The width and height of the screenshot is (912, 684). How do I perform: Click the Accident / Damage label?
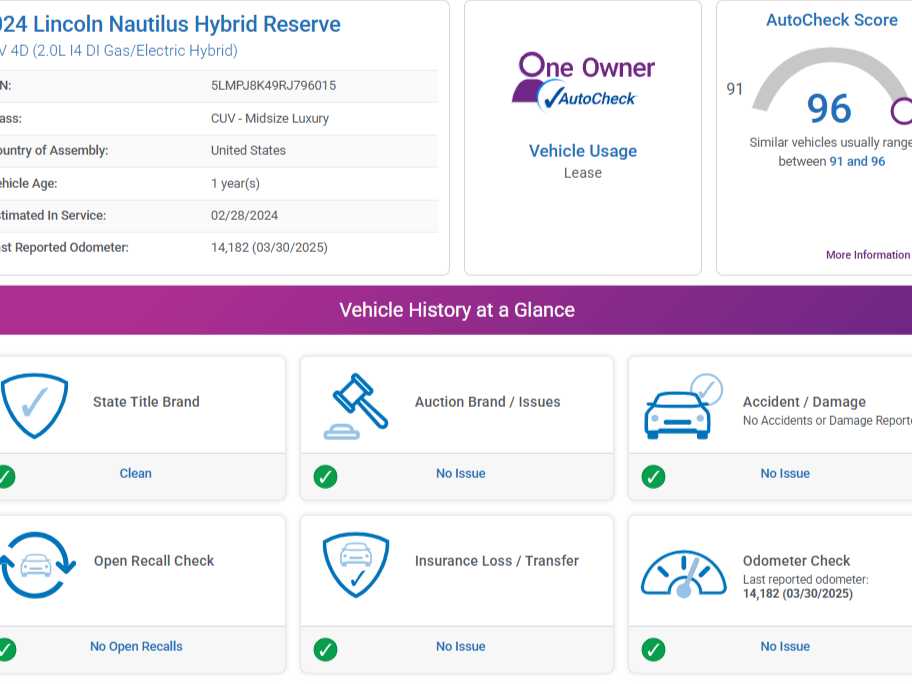tap(804, 402)
